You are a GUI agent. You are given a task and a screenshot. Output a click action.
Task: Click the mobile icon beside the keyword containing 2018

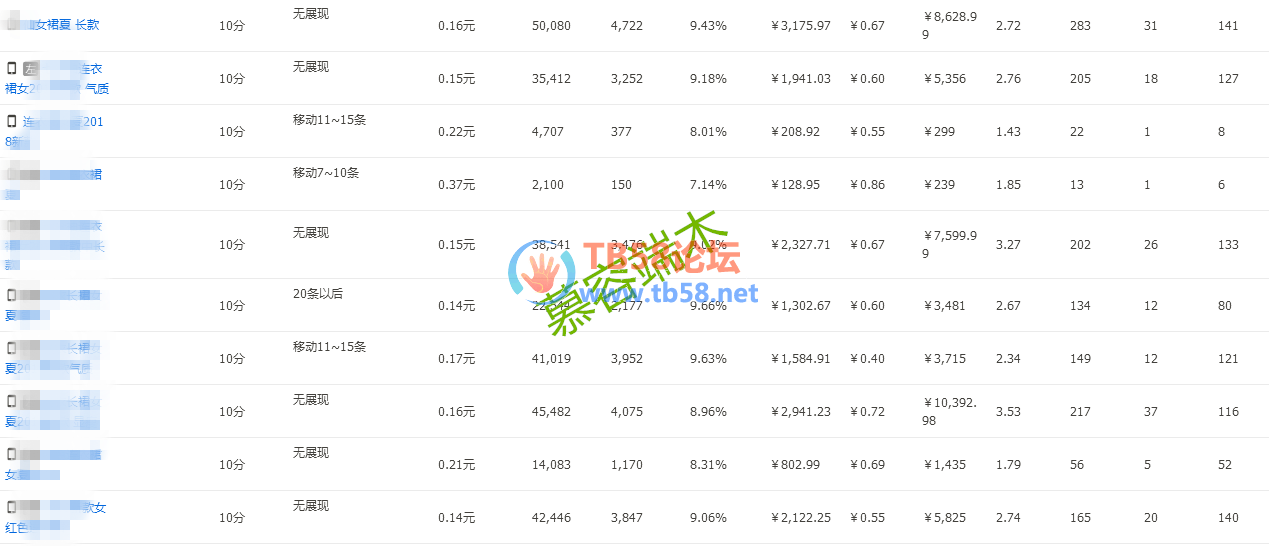click(12, 121)
